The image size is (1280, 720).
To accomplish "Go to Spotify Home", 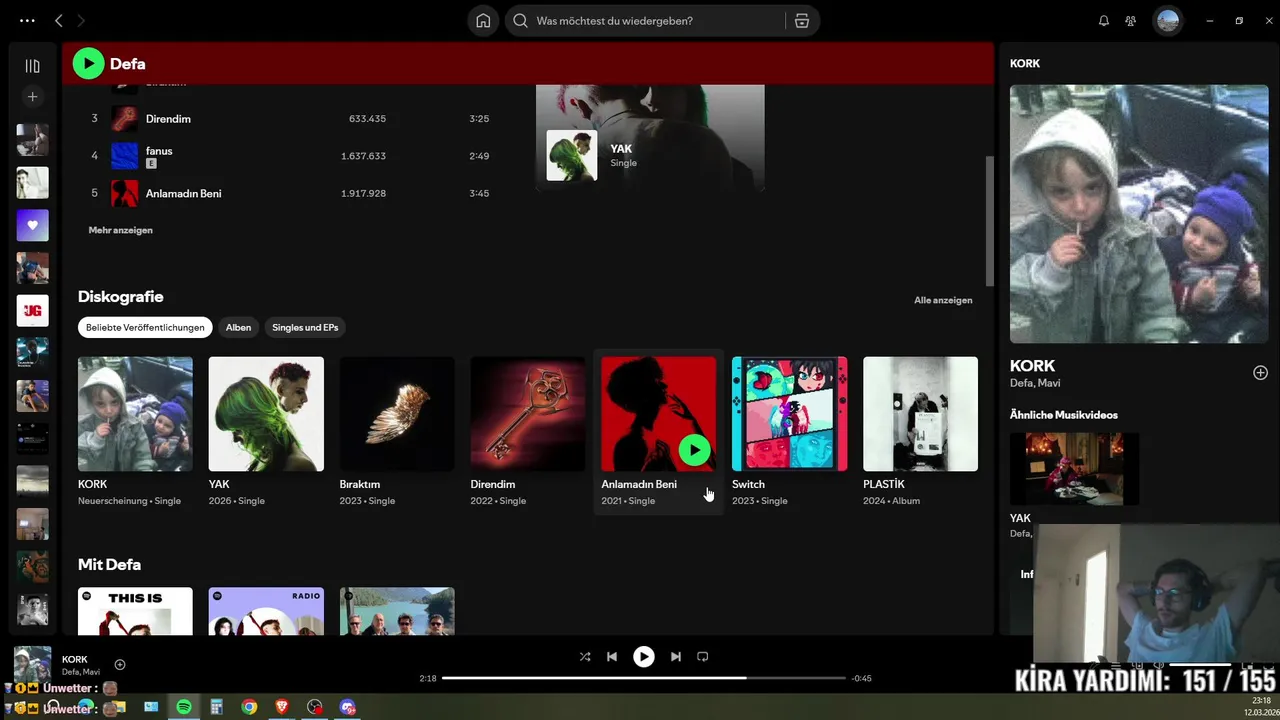I will [x=483, y=20].
